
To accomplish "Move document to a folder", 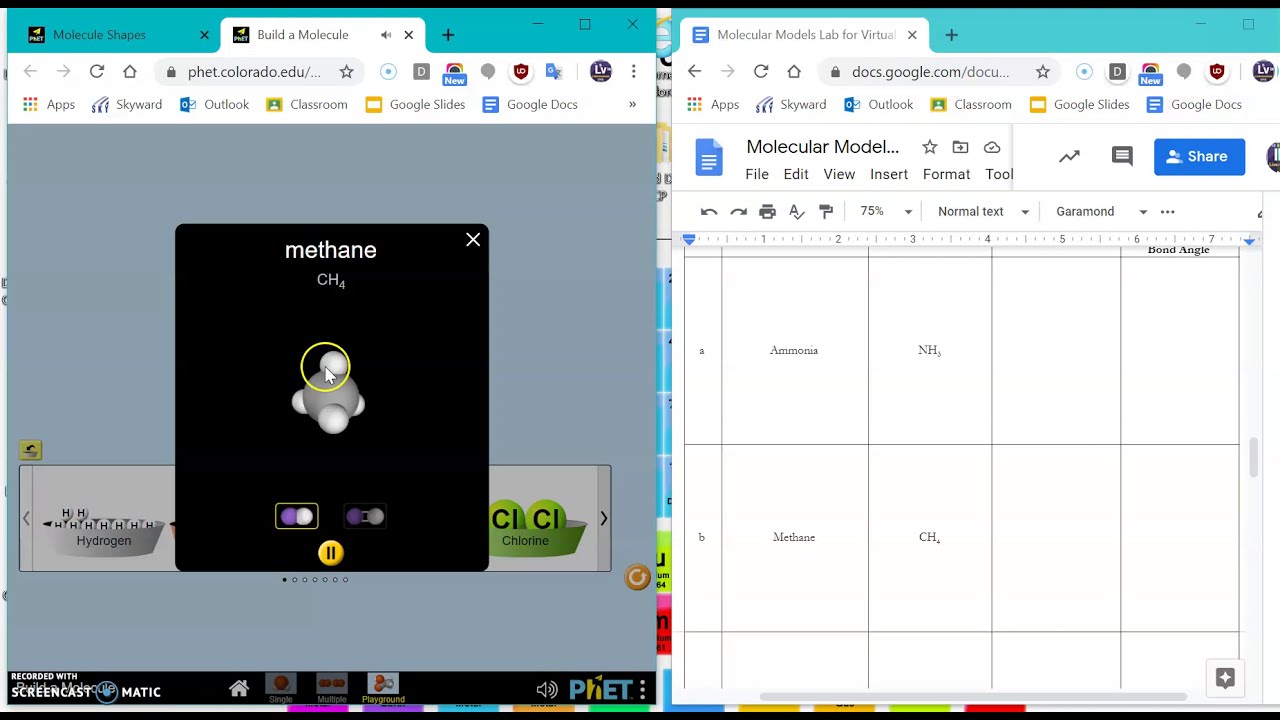I will tap(960, 147).
